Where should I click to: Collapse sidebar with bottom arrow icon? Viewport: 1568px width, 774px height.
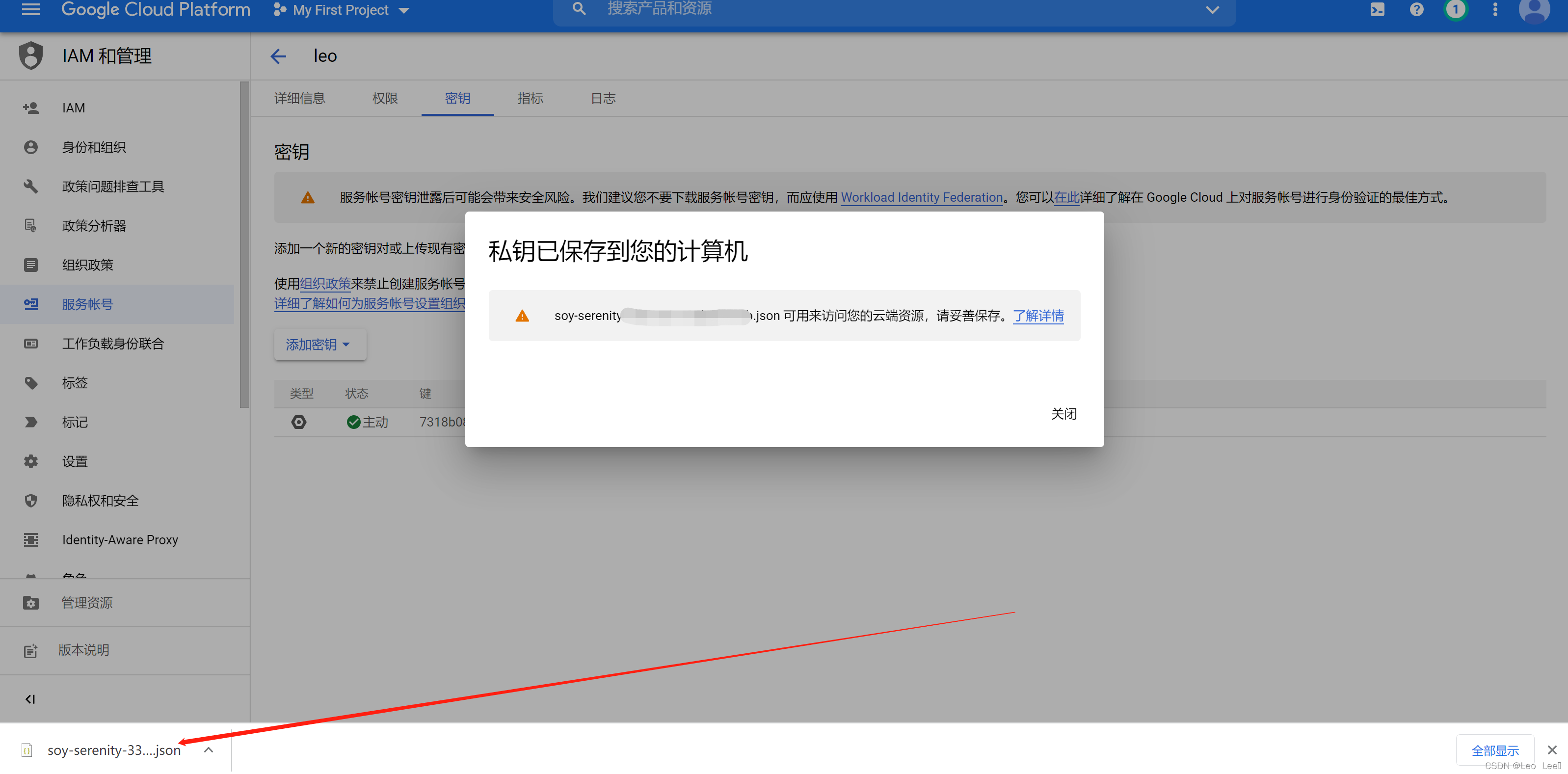pos(30,698)
